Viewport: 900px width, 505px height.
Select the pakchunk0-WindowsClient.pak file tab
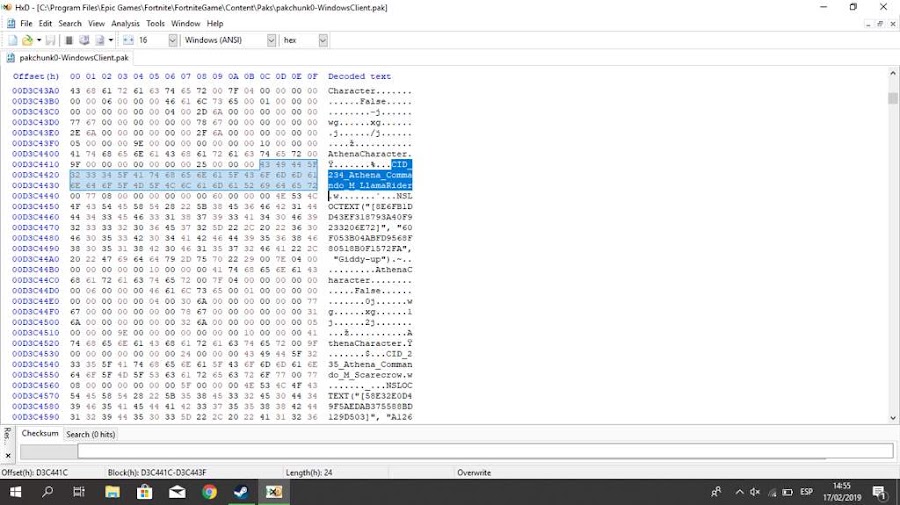(67, 57)
